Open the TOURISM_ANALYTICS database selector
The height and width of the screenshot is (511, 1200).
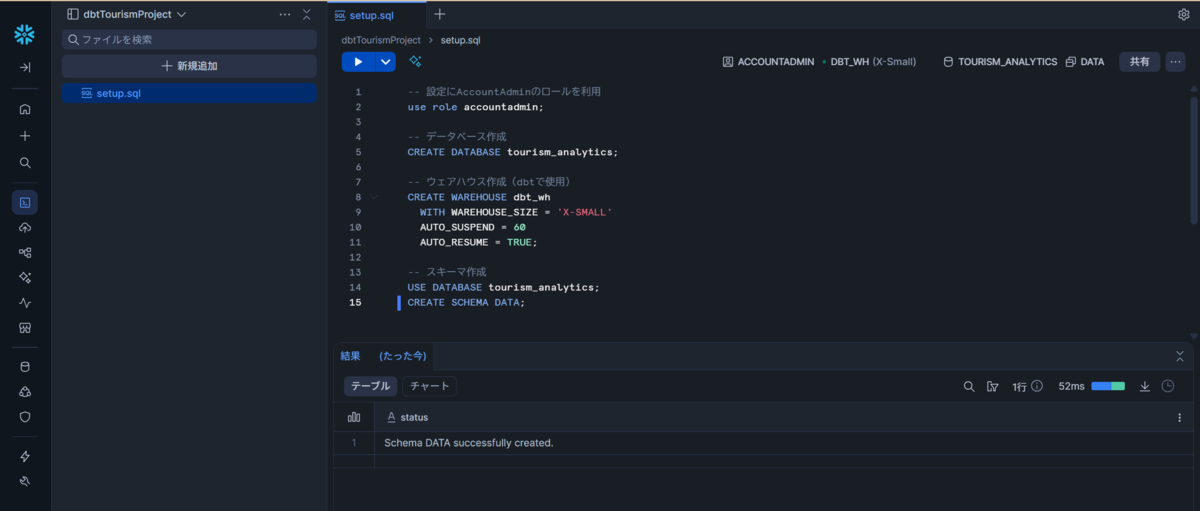pyautogui.click(x=1000, y=62)
